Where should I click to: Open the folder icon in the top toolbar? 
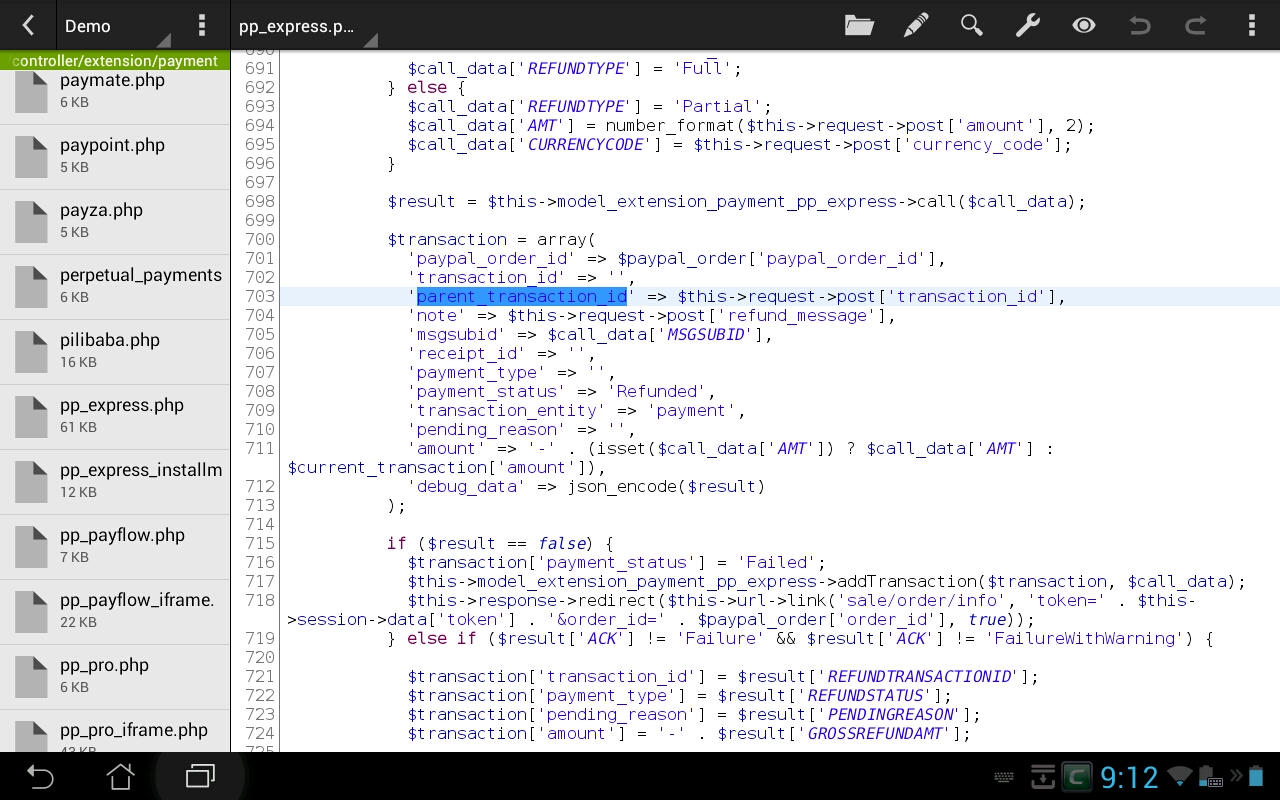click(859, 25)
